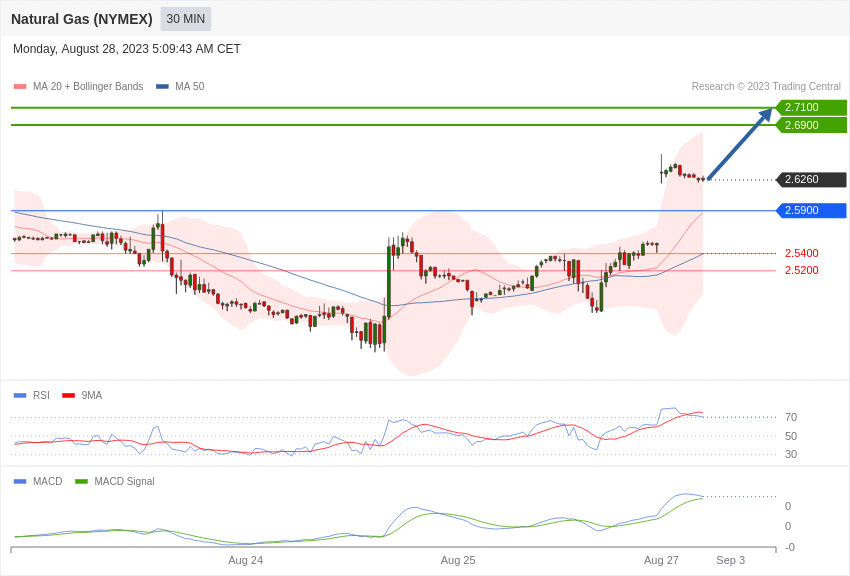Select the Natural Gas (NYMEX) title

click(x=82, y=19)
